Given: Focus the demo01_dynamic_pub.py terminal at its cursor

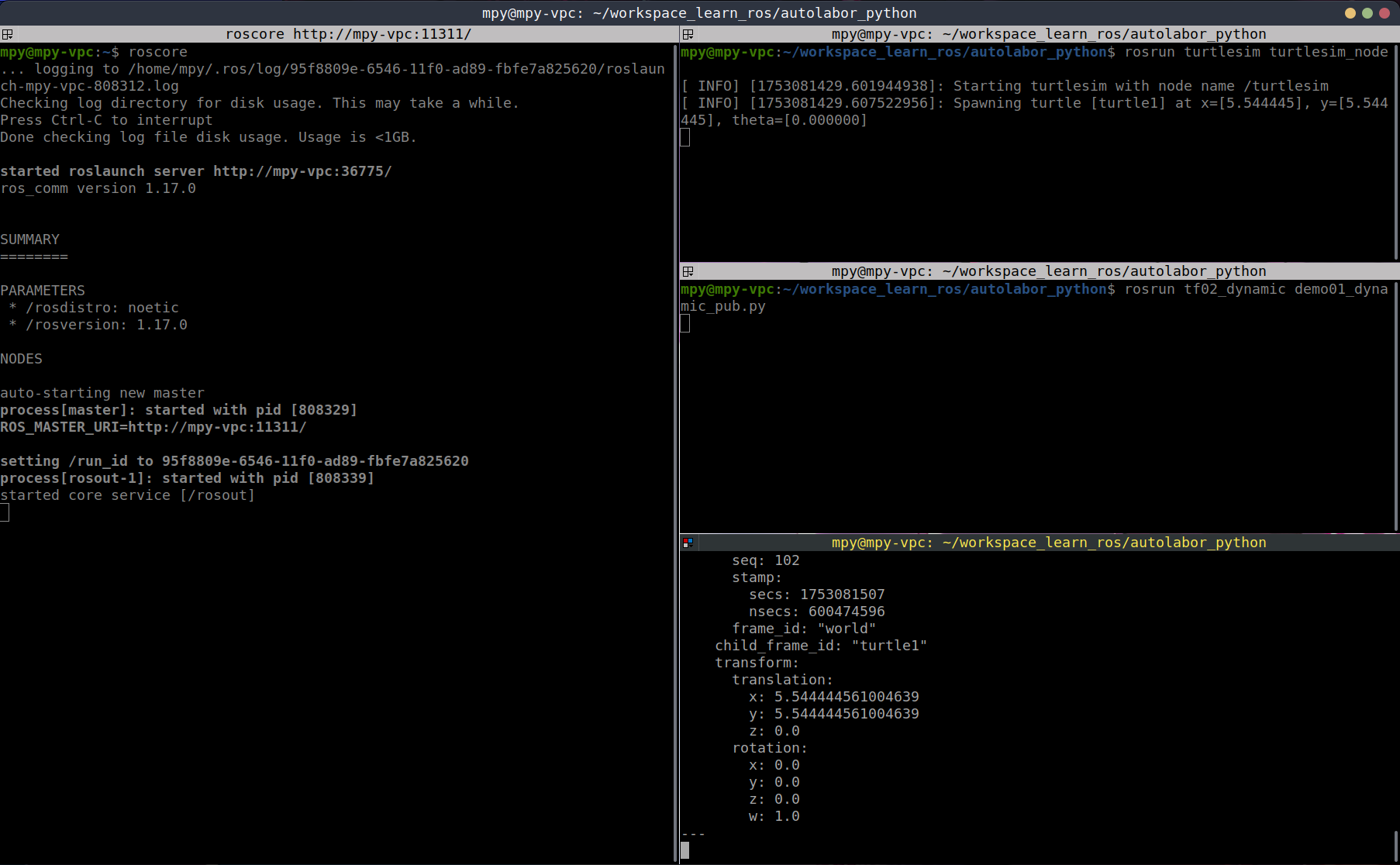Looking at the screenshot, I should (x=685, y=323).
